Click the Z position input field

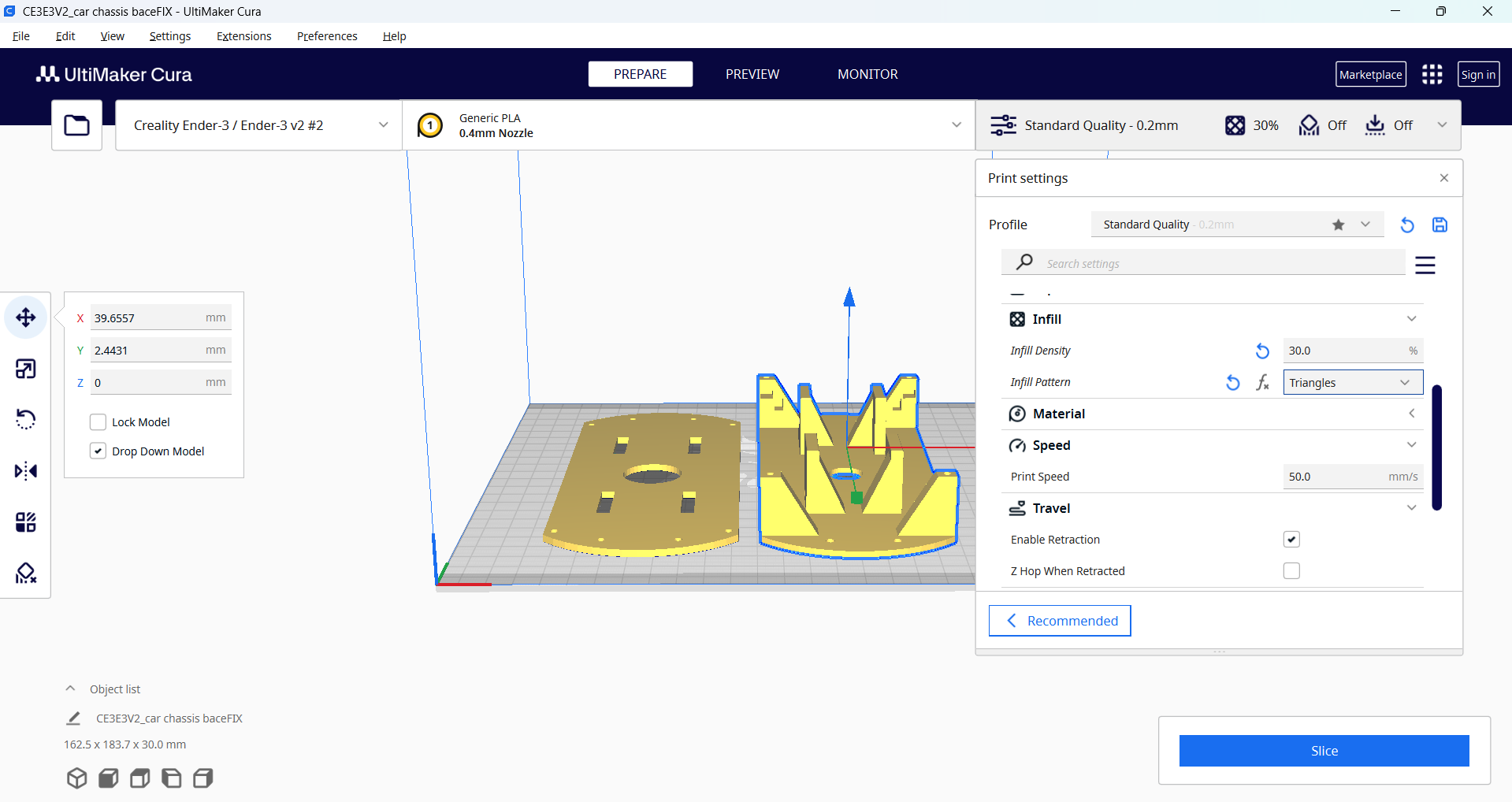(161, 383)
